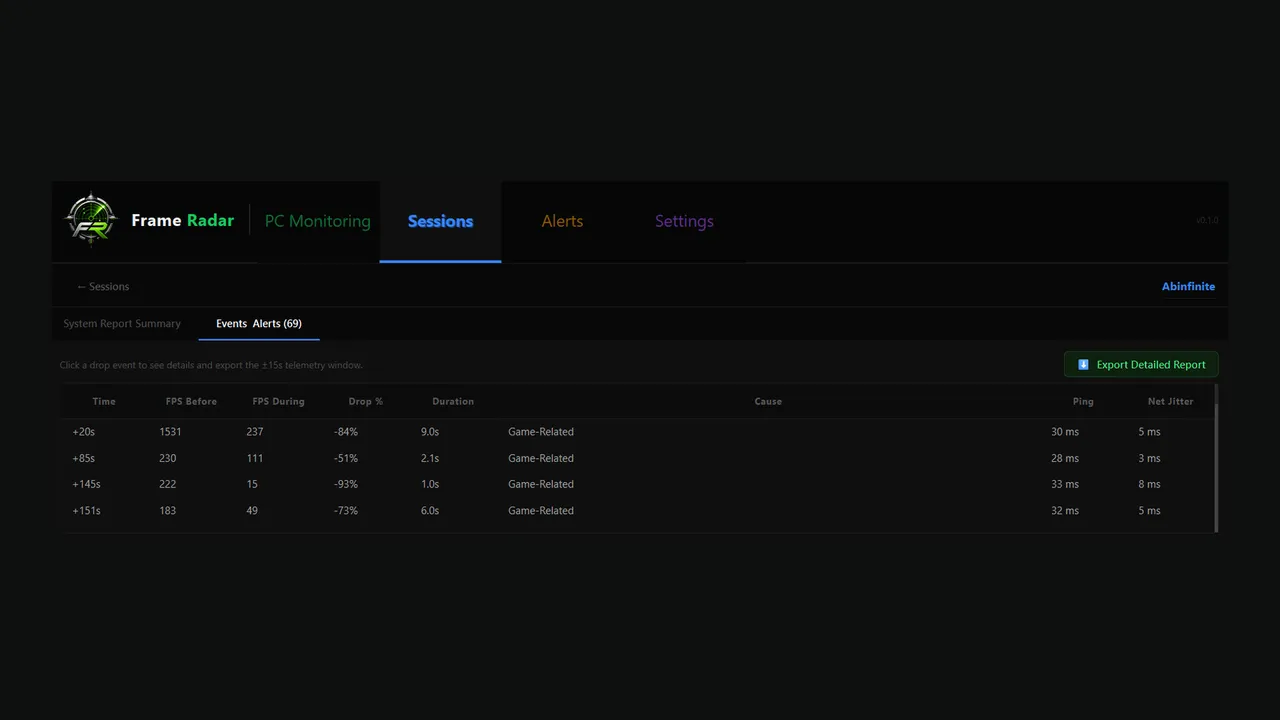This screenshot has width=1280, height=720.
Task: Click the 6.0s duration value
Action: 430,510
